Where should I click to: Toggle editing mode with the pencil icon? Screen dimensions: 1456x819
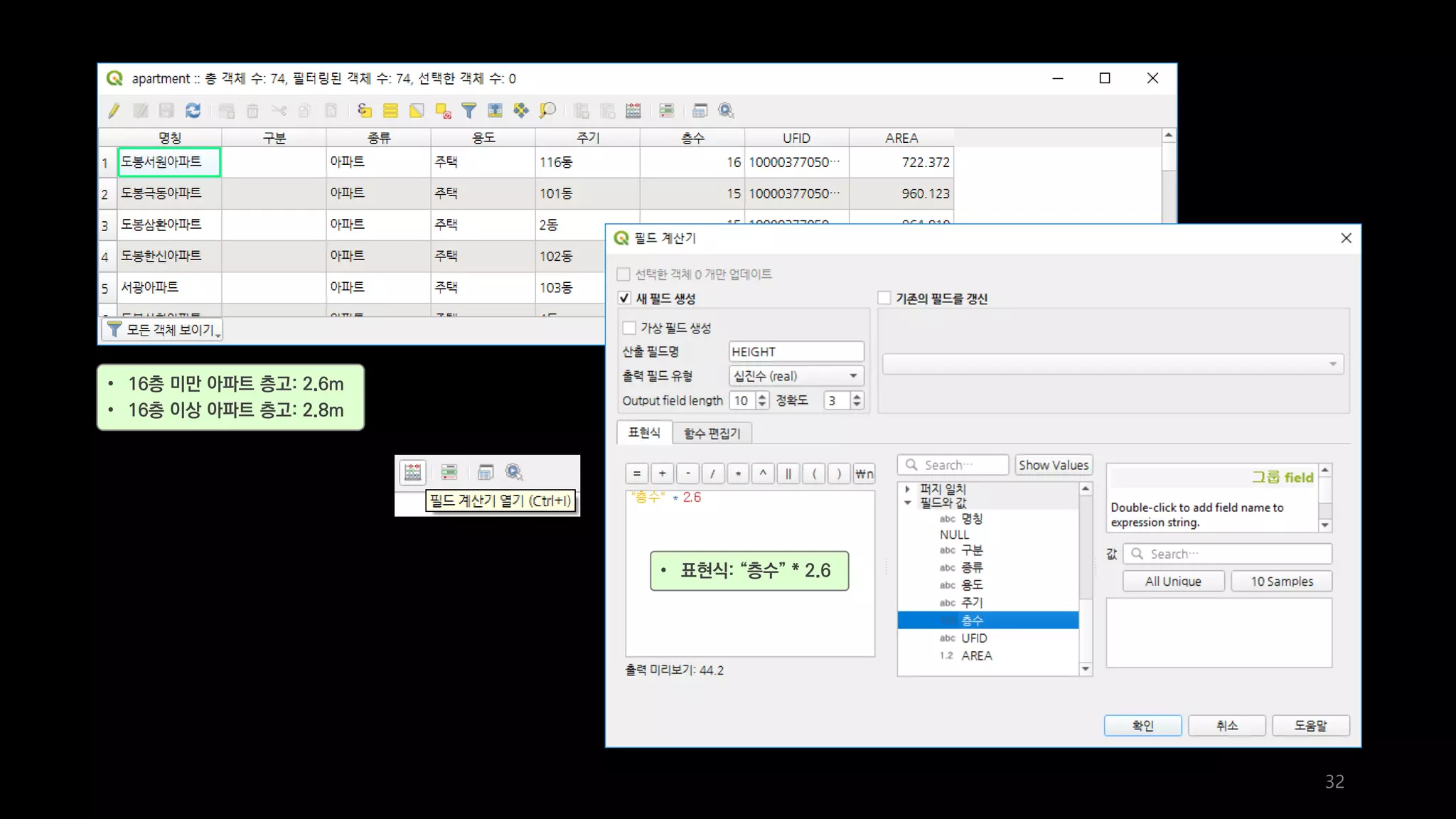[x=114, y=110]
